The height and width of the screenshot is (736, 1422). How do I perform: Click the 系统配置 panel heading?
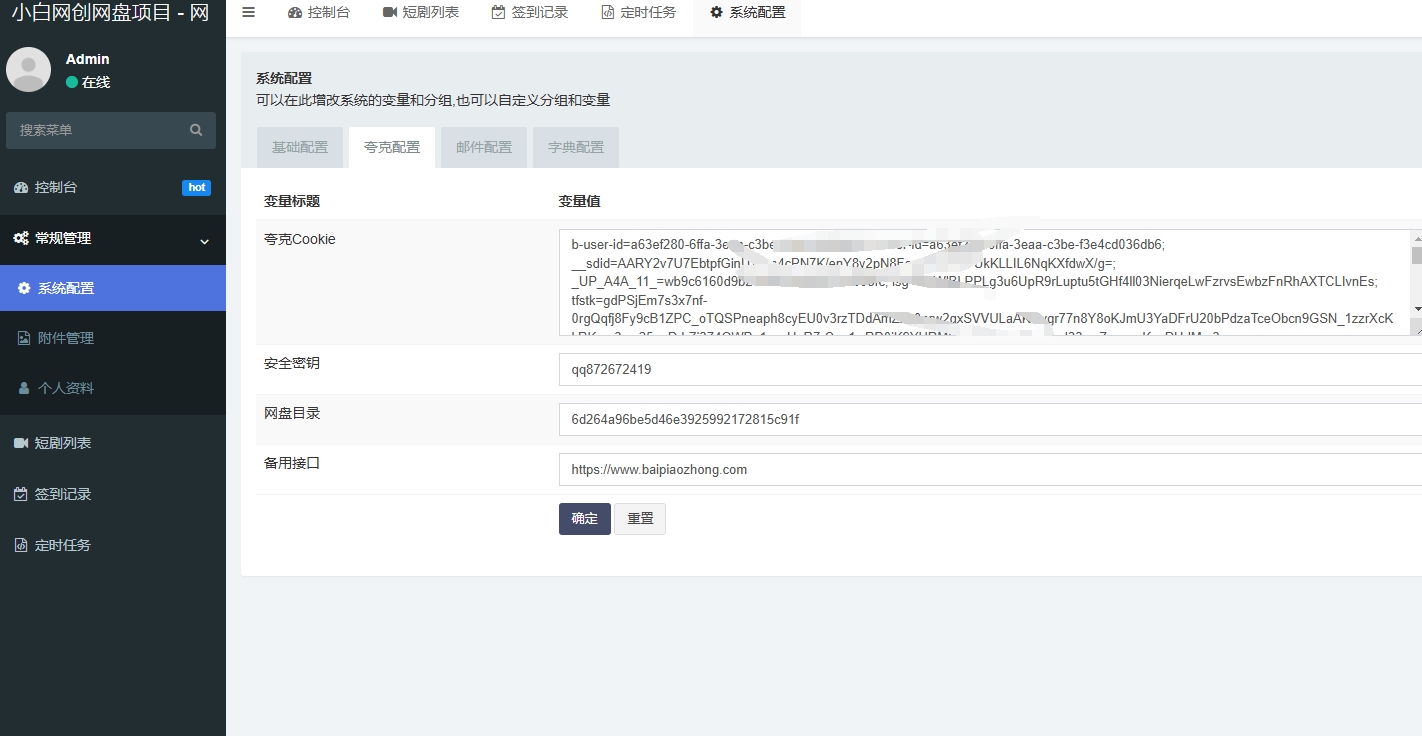click(x=284, y=78)
